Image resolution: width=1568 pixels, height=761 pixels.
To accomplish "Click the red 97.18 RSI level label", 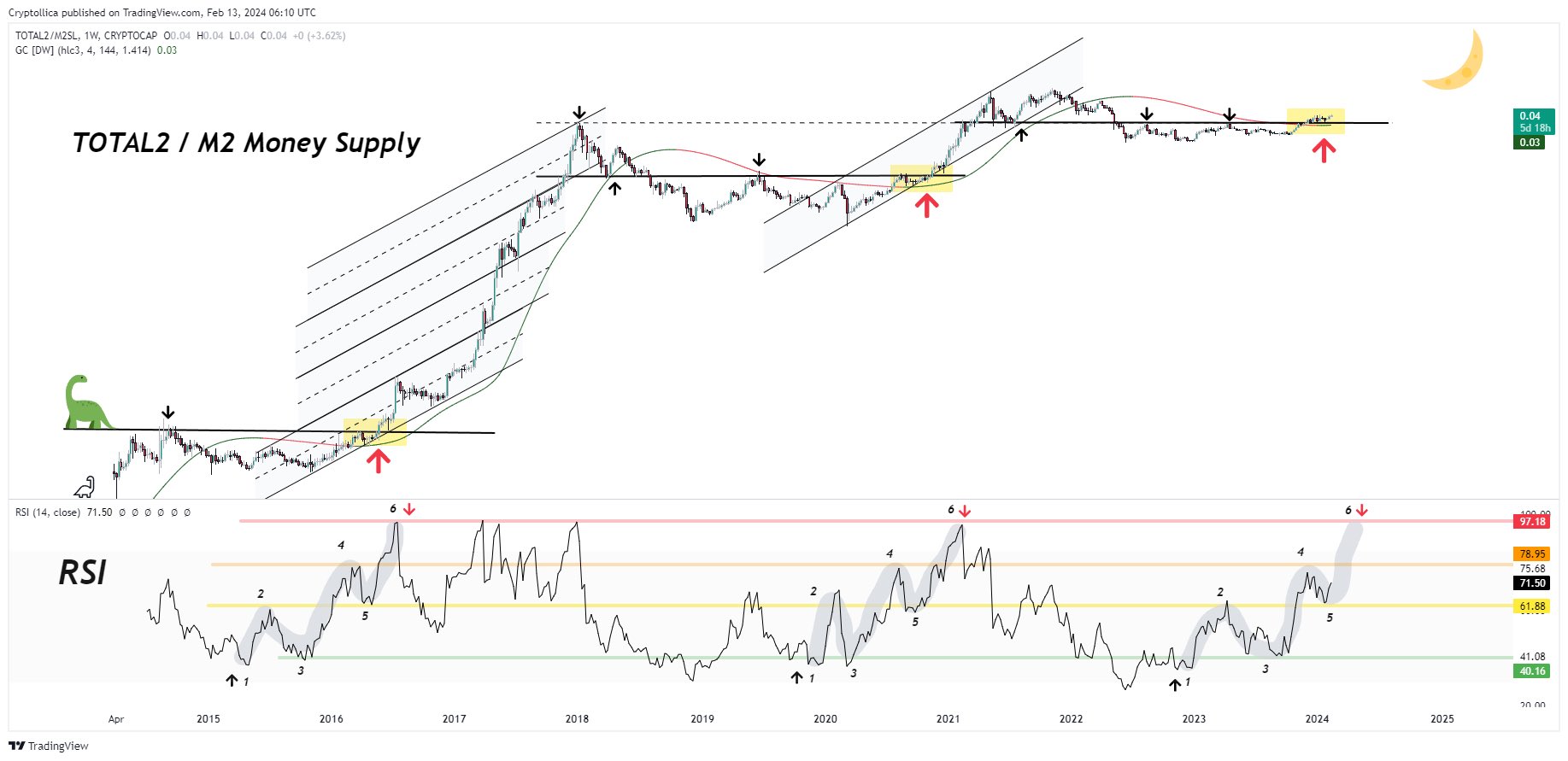I will [1532, 521].
